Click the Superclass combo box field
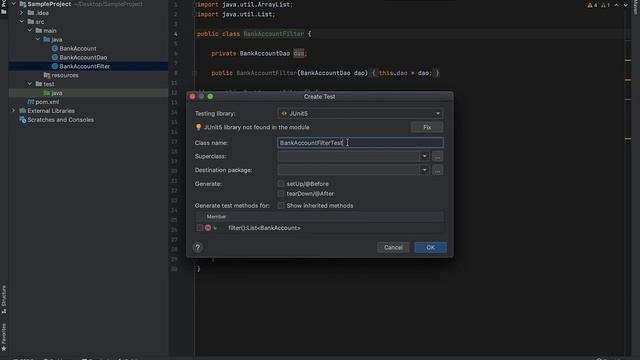640x360 pixels. point(348,156)
